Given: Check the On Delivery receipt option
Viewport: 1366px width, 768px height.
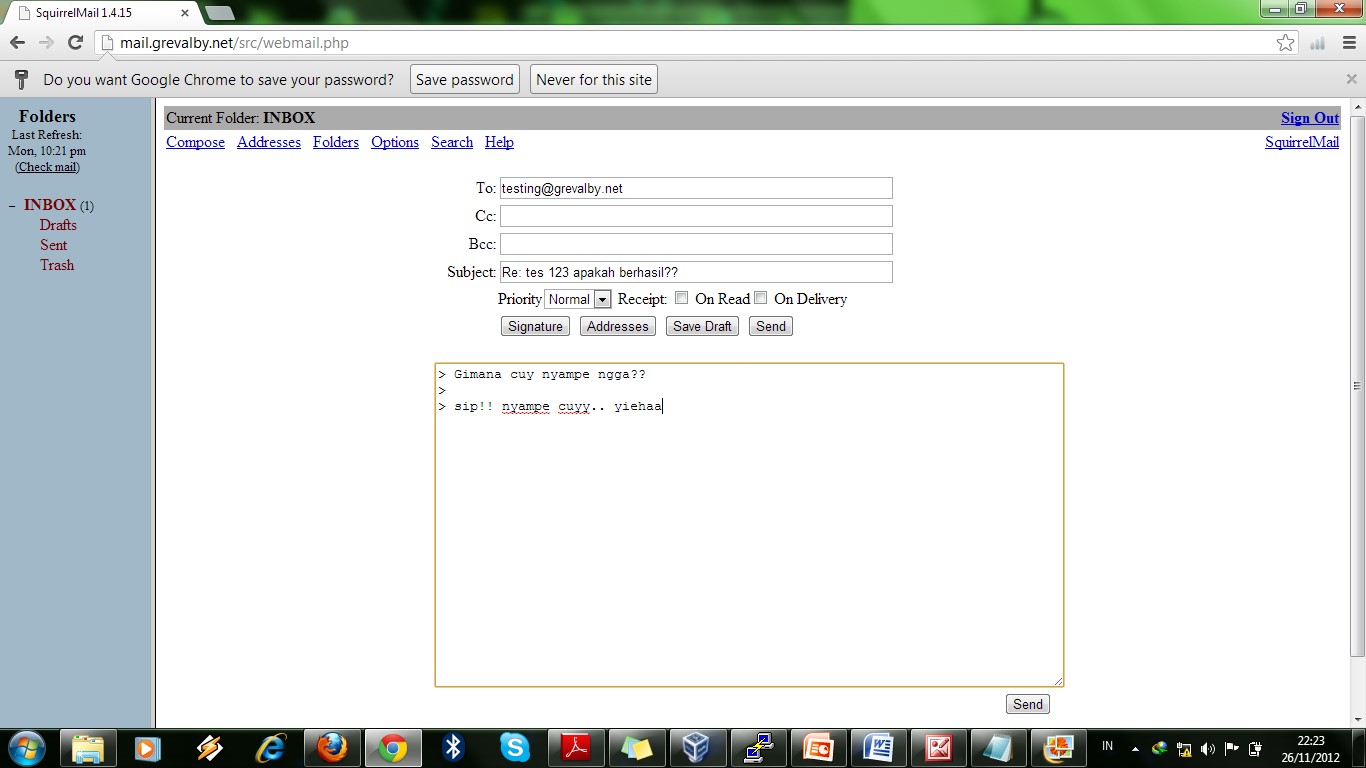Looking at the screenshot, I should point(761,297).
